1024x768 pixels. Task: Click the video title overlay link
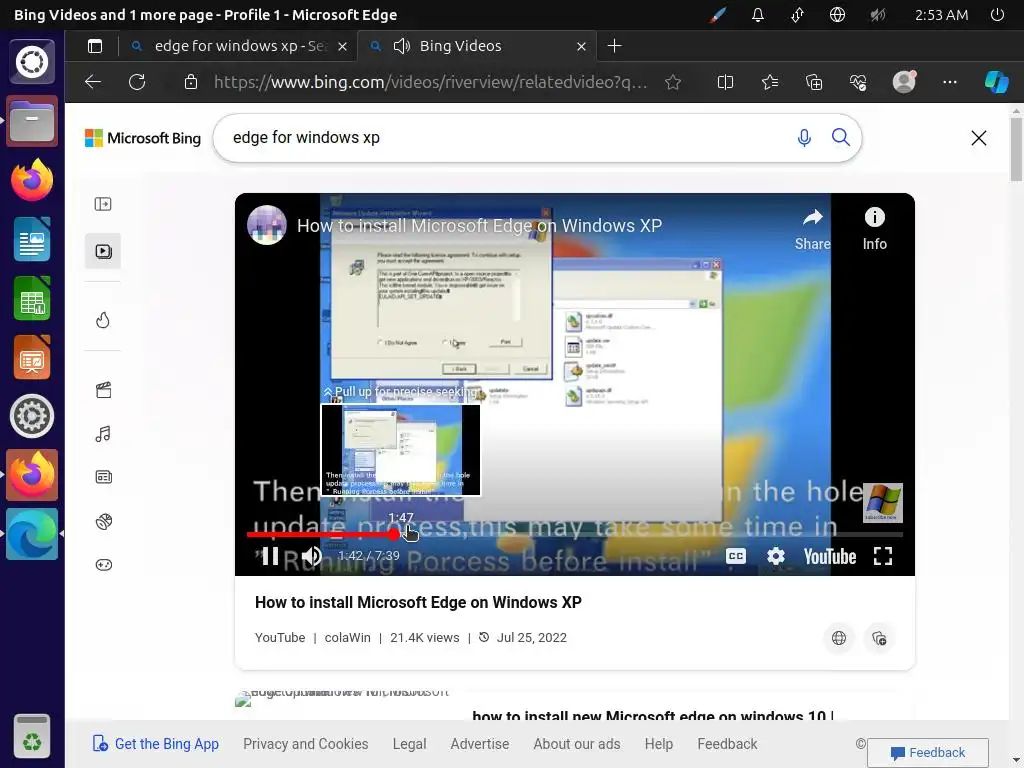coord(479,226)
